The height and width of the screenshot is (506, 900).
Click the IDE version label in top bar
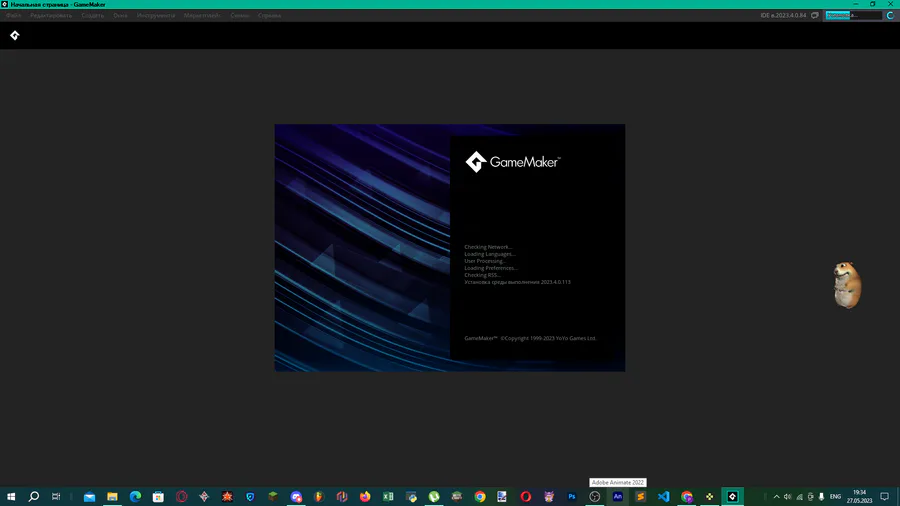pos(783,15)
